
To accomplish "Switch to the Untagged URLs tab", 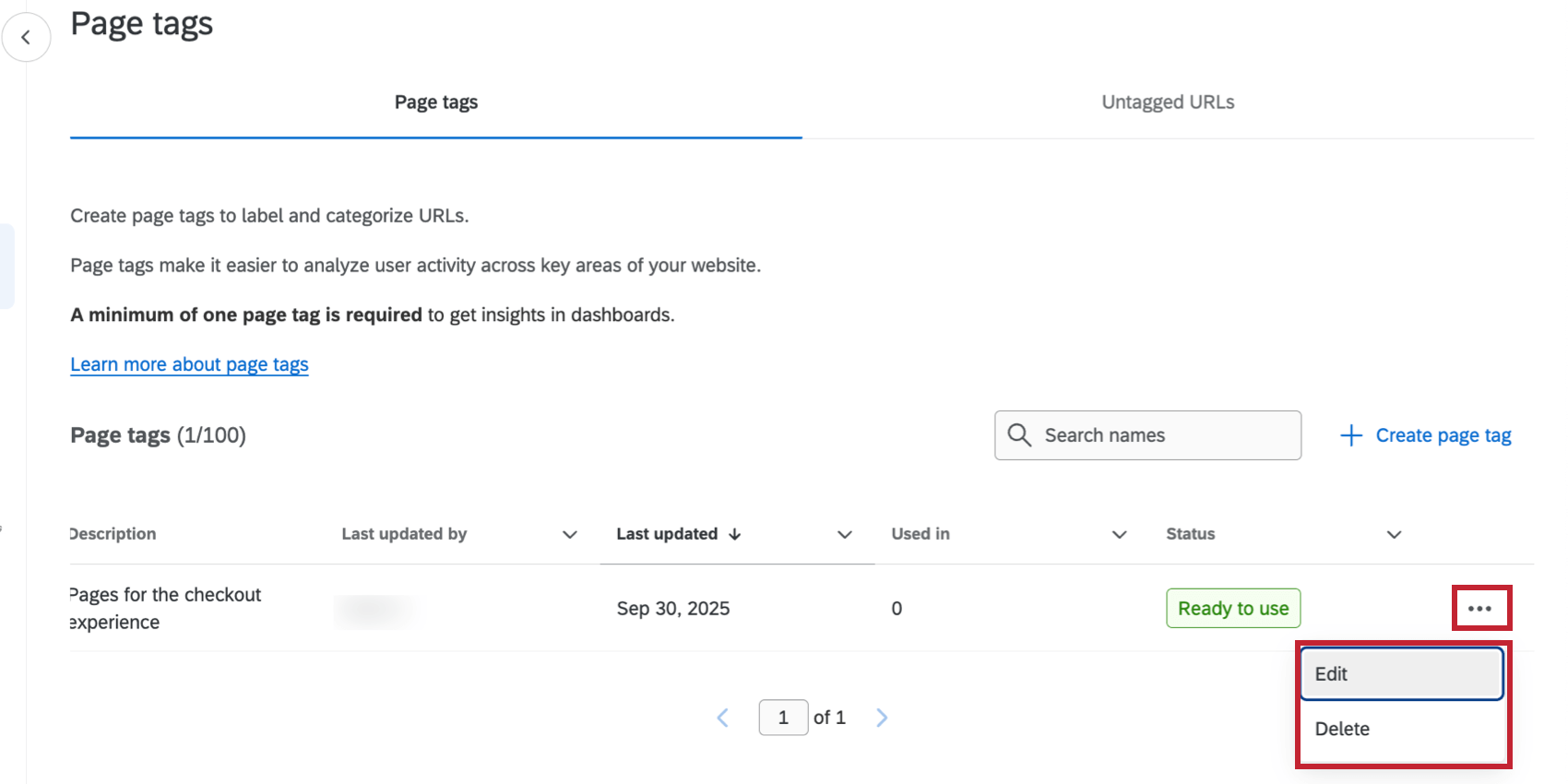I will (1168, 102).
